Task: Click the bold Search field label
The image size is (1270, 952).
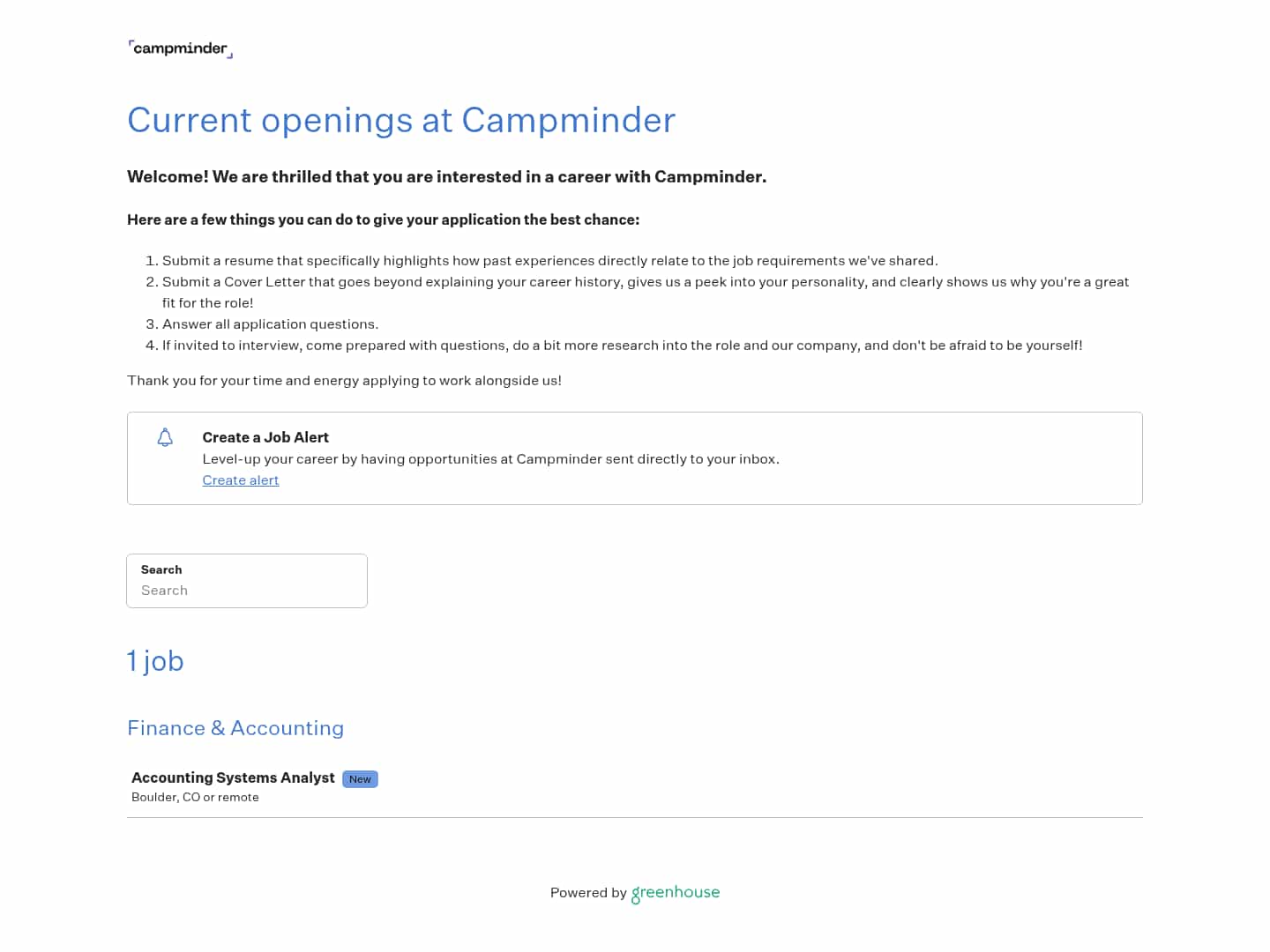Action: [161, 569]
